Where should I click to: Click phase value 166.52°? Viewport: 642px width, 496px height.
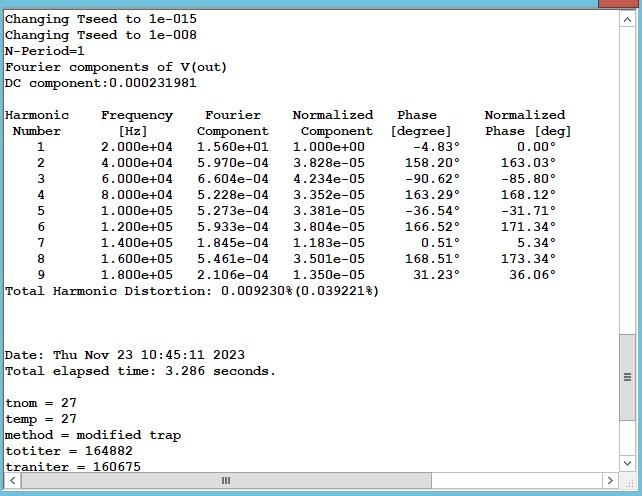433,226
